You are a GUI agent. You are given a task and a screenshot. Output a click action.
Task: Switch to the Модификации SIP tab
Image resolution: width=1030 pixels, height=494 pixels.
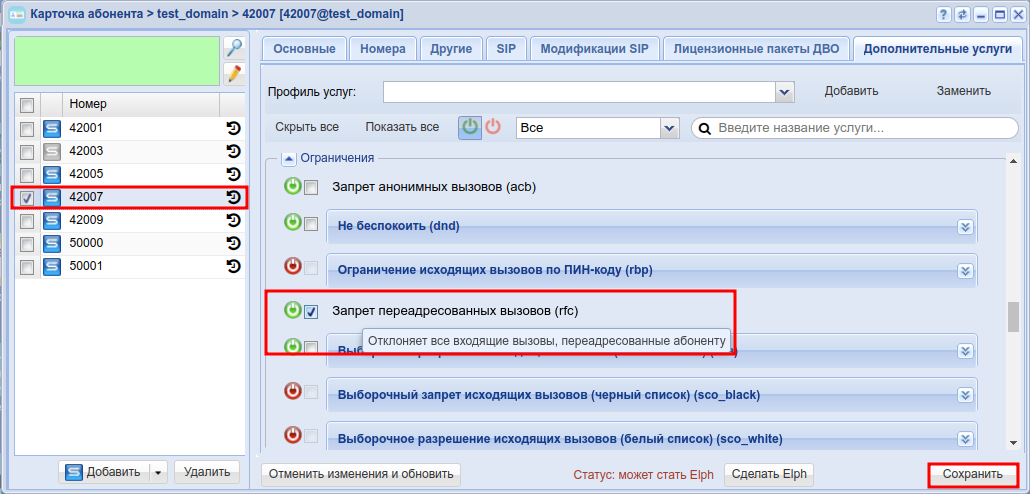(594, 49)
